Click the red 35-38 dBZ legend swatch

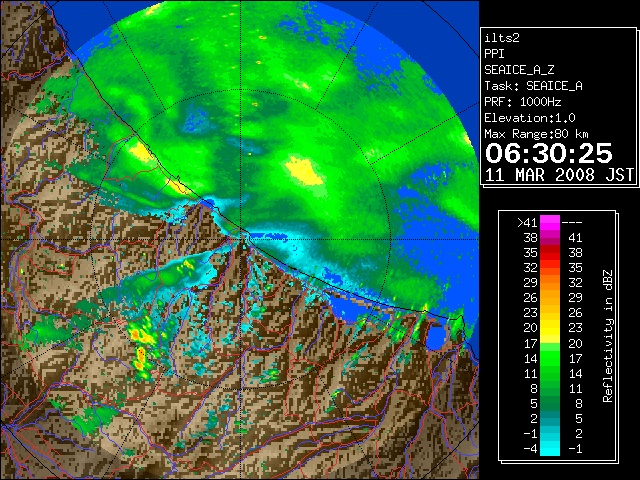pos(550,252)
